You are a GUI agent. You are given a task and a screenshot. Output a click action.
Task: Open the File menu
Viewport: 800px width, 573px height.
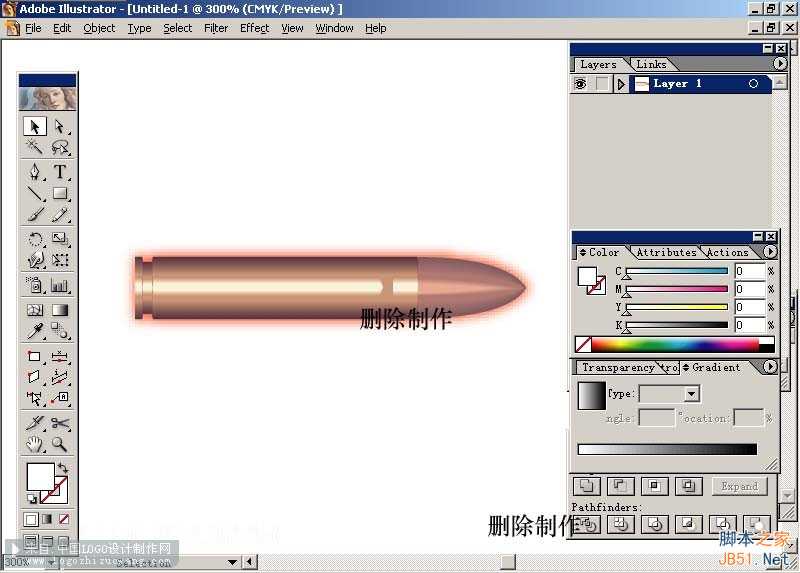click(x=33, y=28)
